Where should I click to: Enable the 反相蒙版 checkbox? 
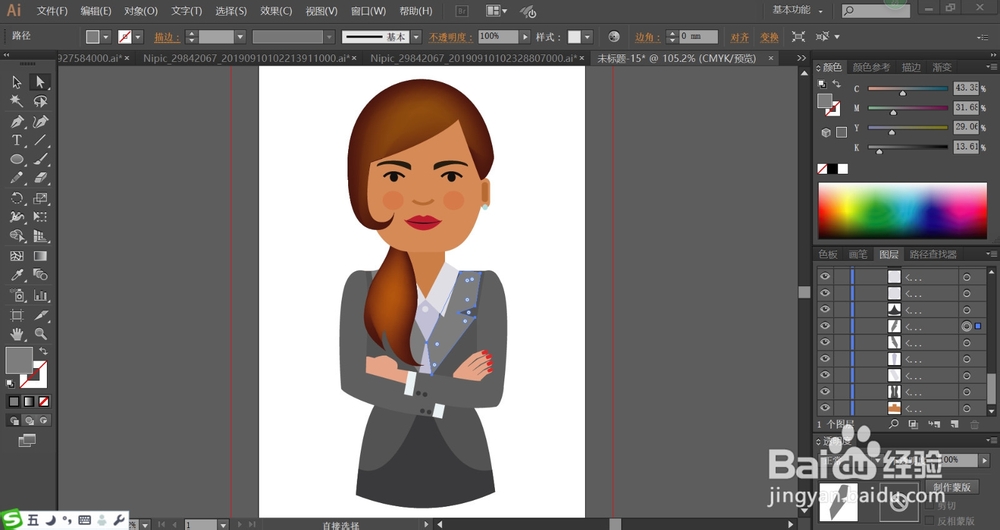[929, 521]
